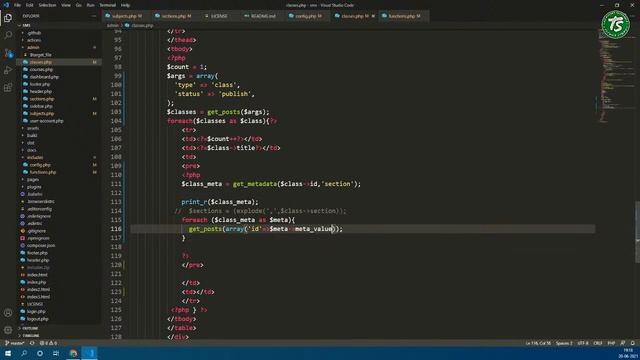Open errors and warnings status item

click(48, 343)
